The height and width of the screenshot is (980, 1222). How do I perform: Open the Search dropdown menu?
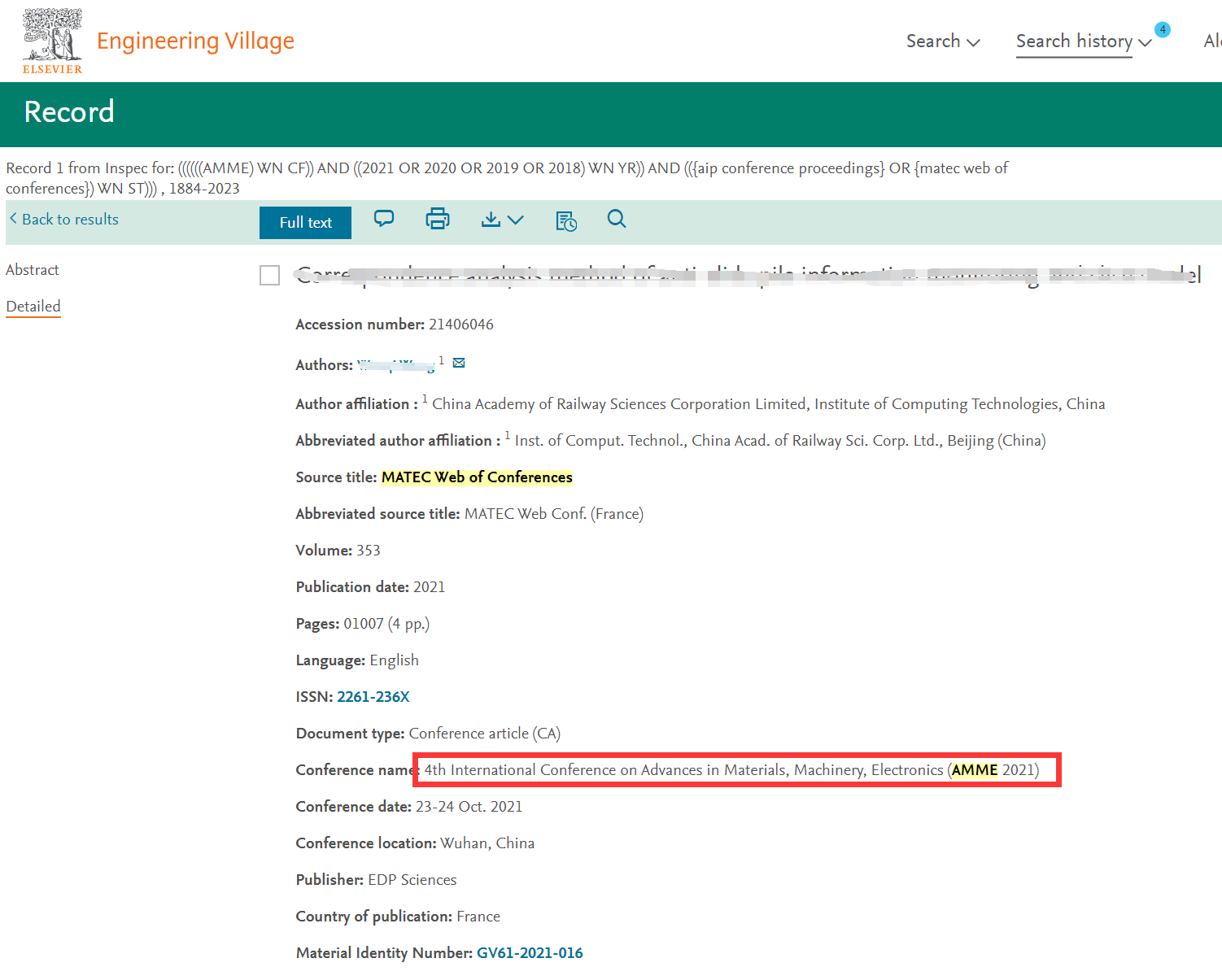(943, 41)
